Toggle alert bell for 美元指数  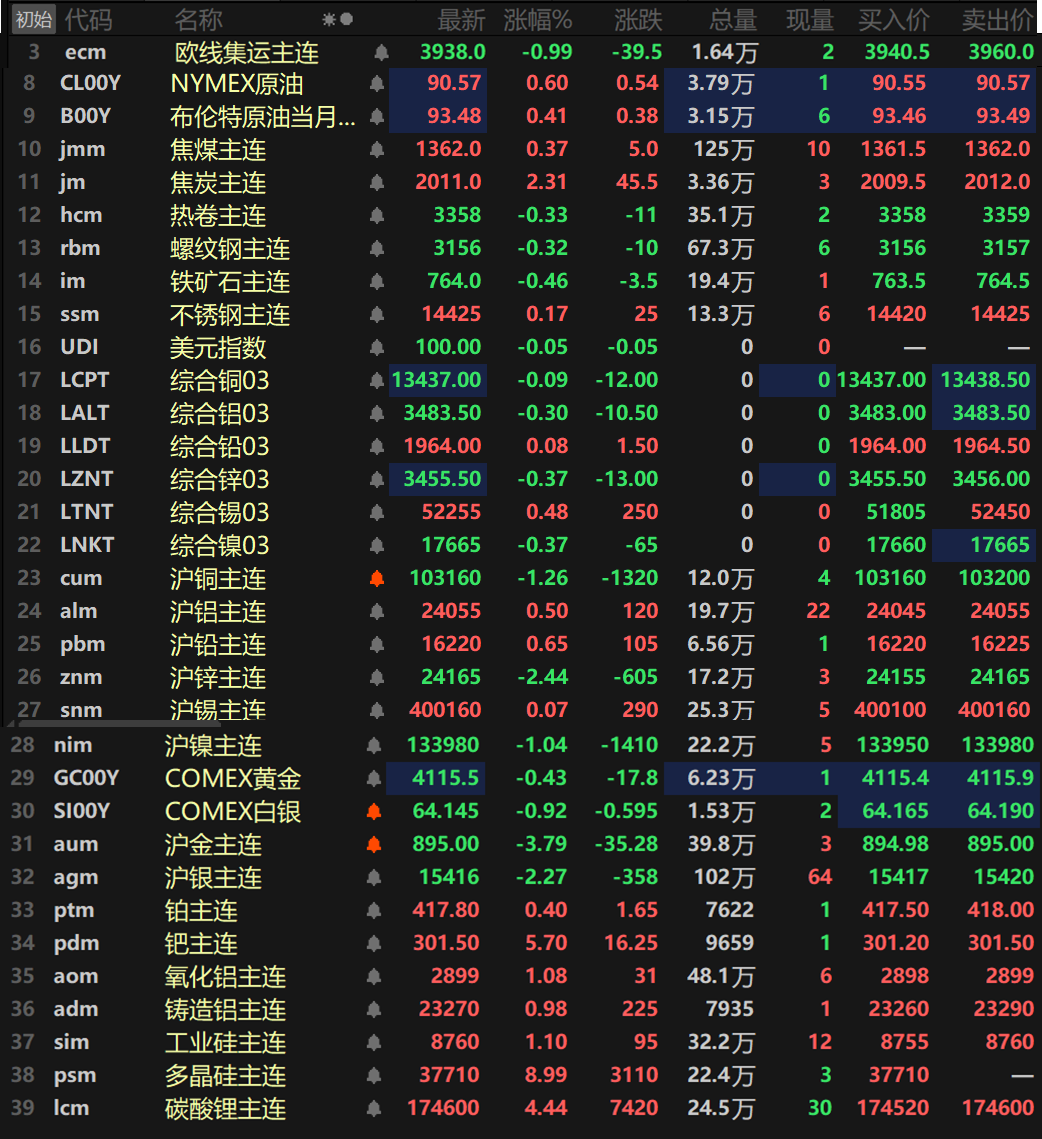(376, 347)
